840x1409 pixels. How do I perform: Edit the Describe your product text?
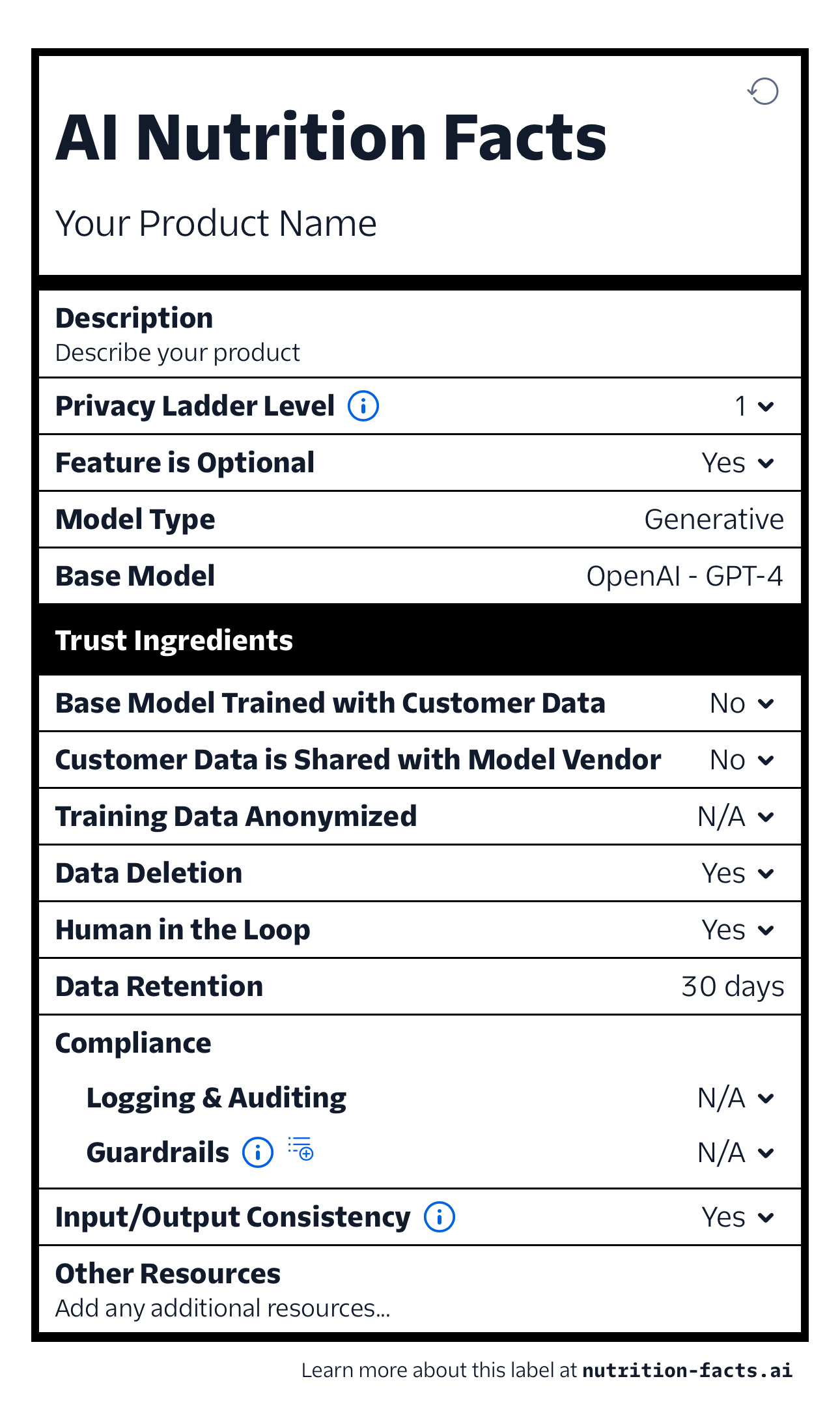tap(178, 352)
